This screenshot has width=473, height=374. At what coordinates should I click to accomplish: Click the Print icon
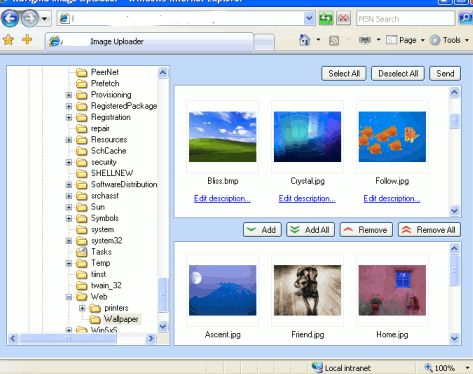pos(365,40)
